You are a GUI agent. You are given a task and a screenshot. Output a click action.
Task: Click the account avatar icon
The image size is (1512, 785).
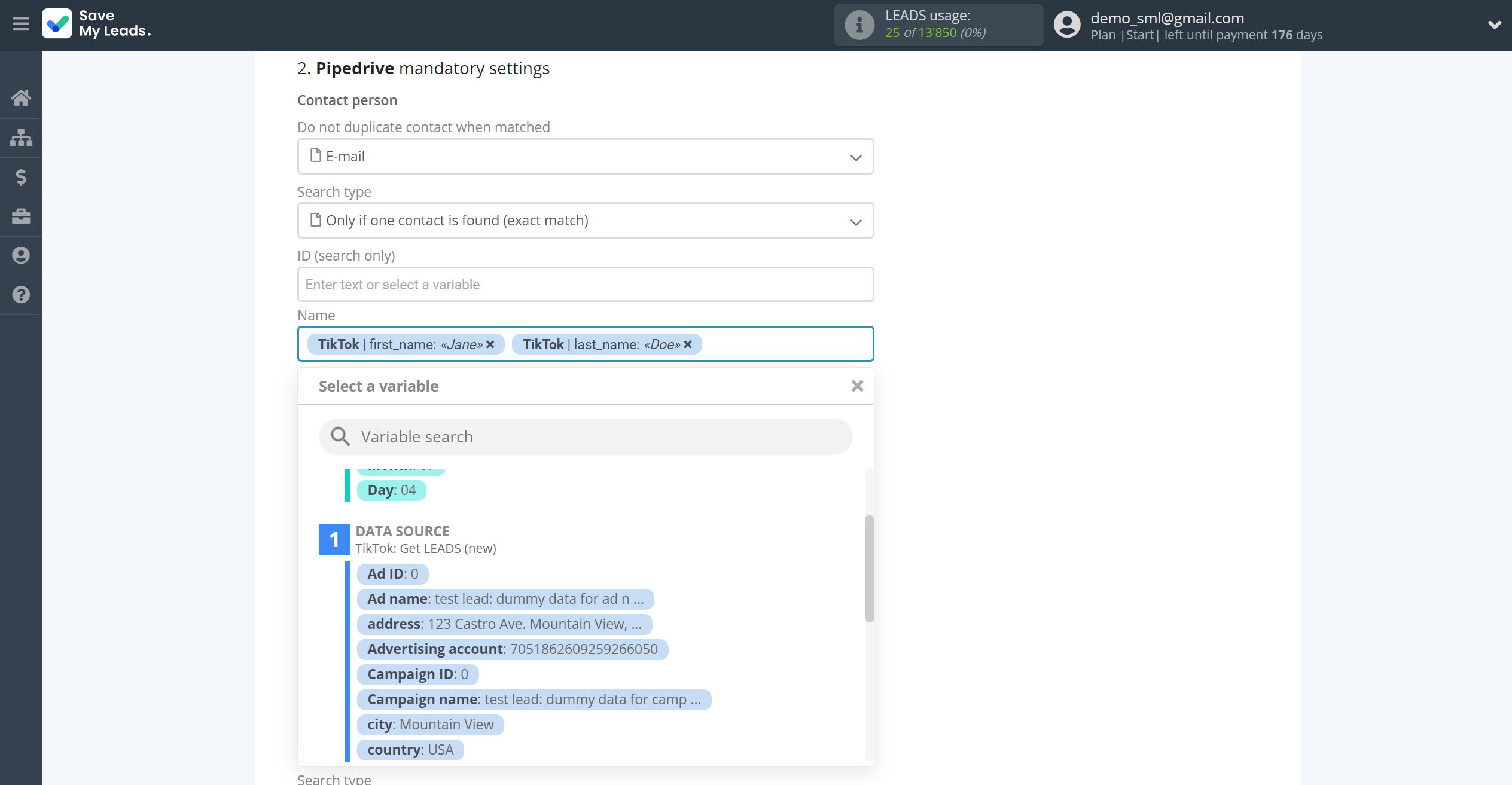click(x=1067, y=25)
